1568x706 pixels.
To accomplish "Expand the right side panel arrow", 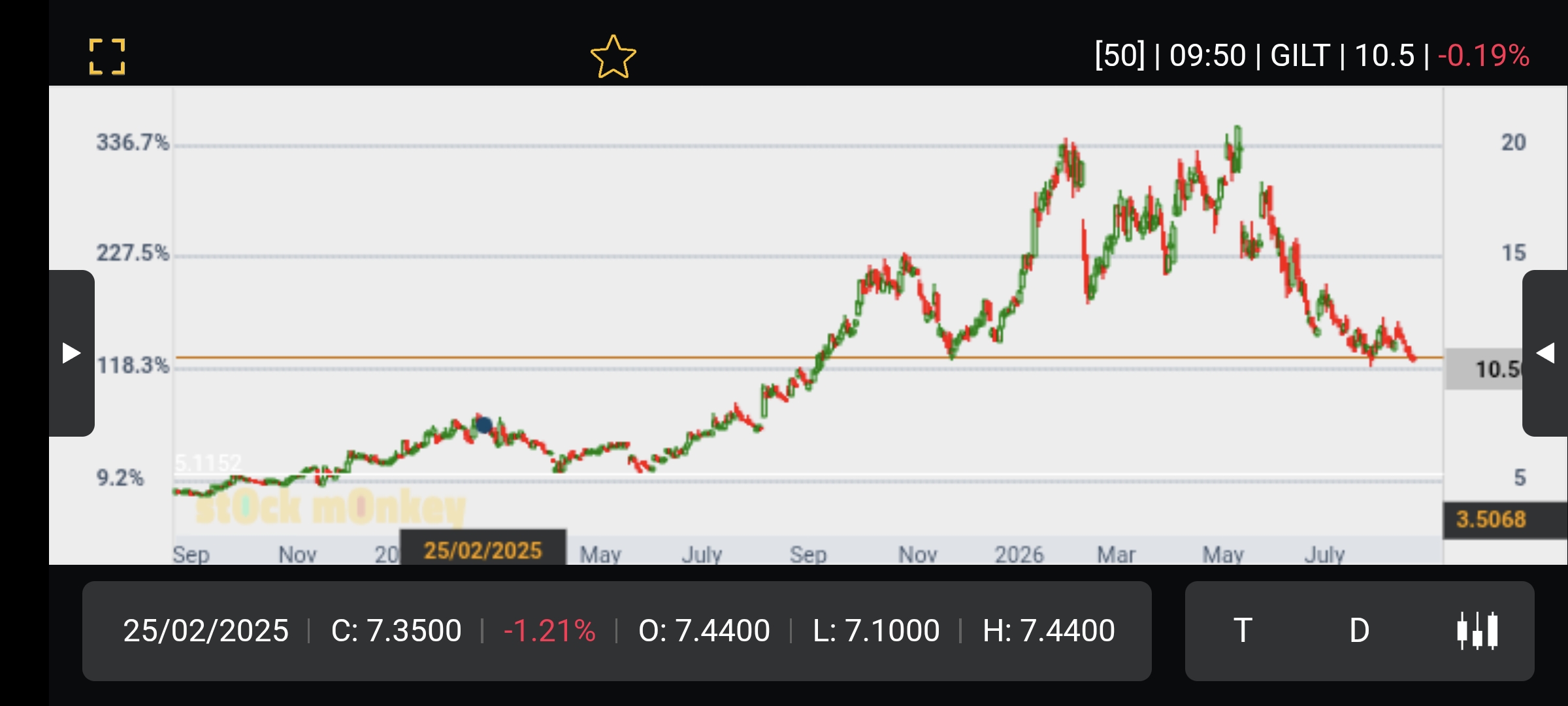I will 1545,353.
